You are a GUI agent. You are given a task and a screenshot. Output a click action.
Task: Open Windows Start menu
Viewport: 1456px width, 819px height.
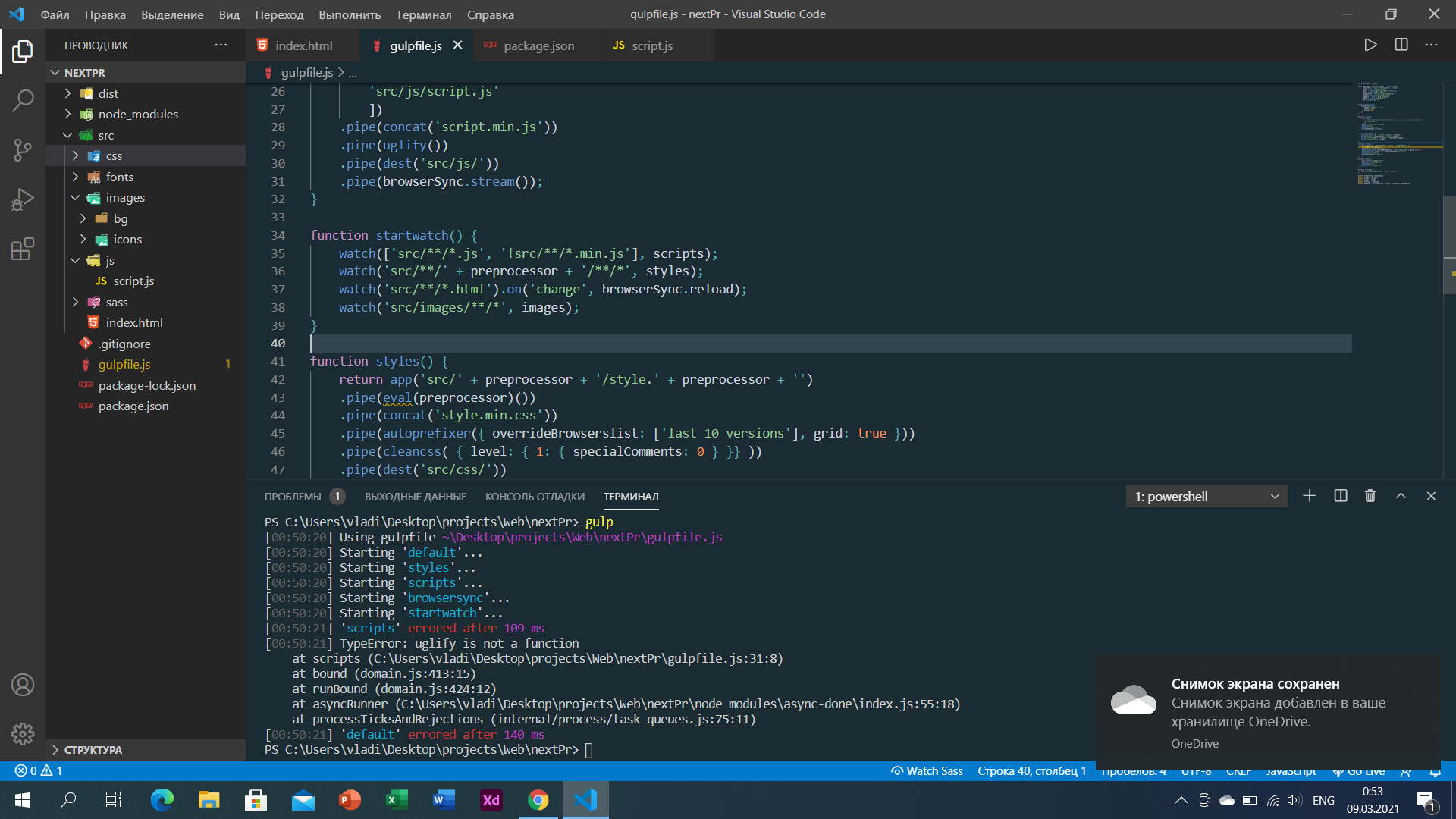click(23, 800)
